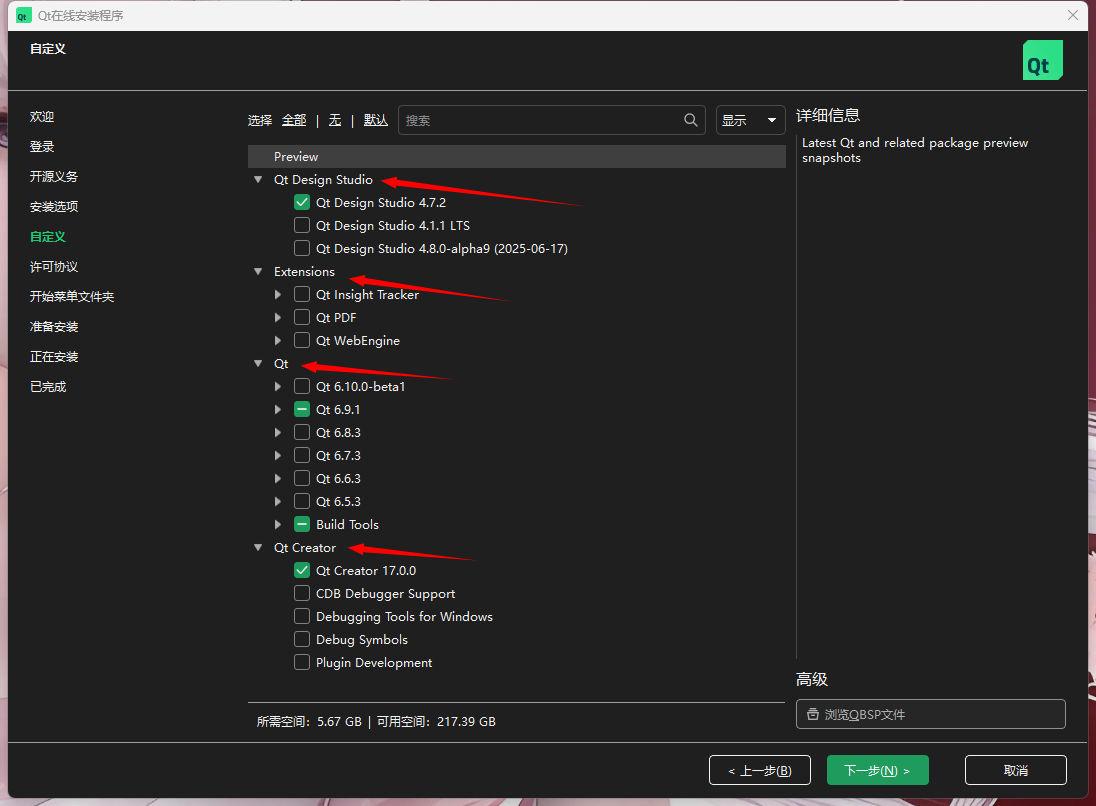Expand the Qt 6.8.3 node

point(278,433)
